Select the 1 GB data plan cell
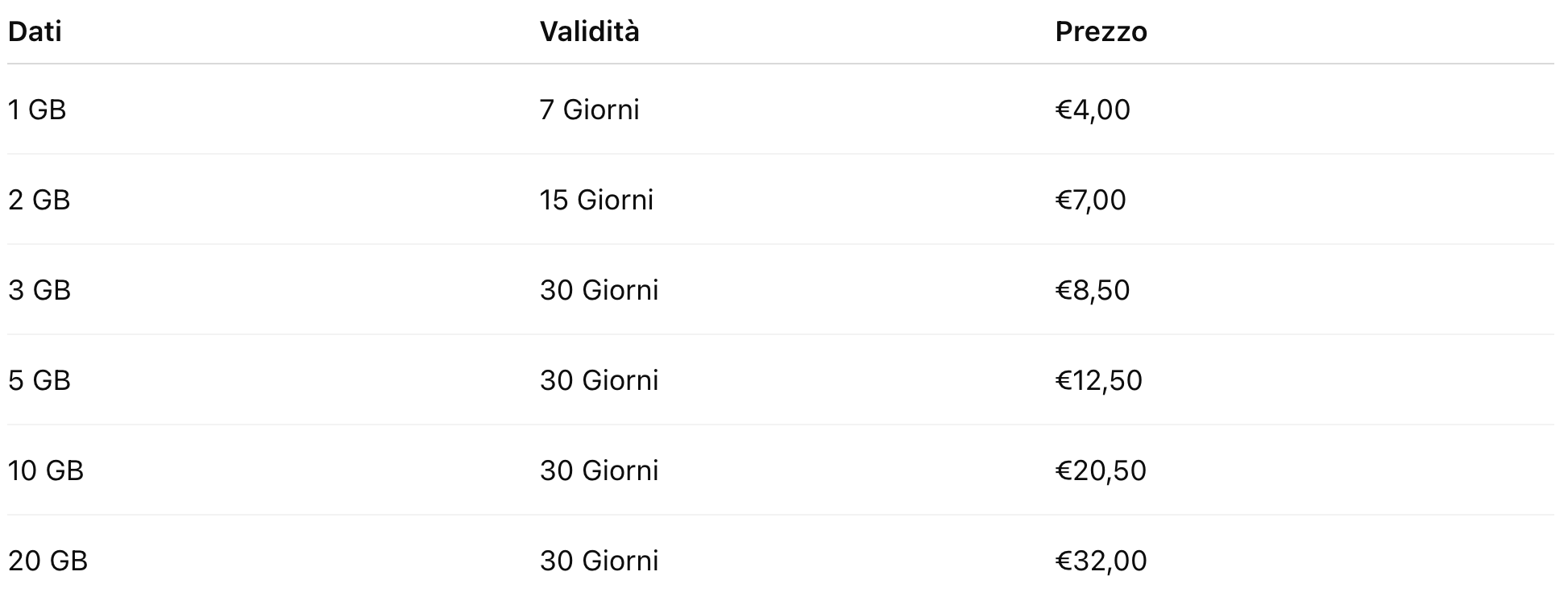Viewport: 1568px width, 609px height. (x=37, y=110)
